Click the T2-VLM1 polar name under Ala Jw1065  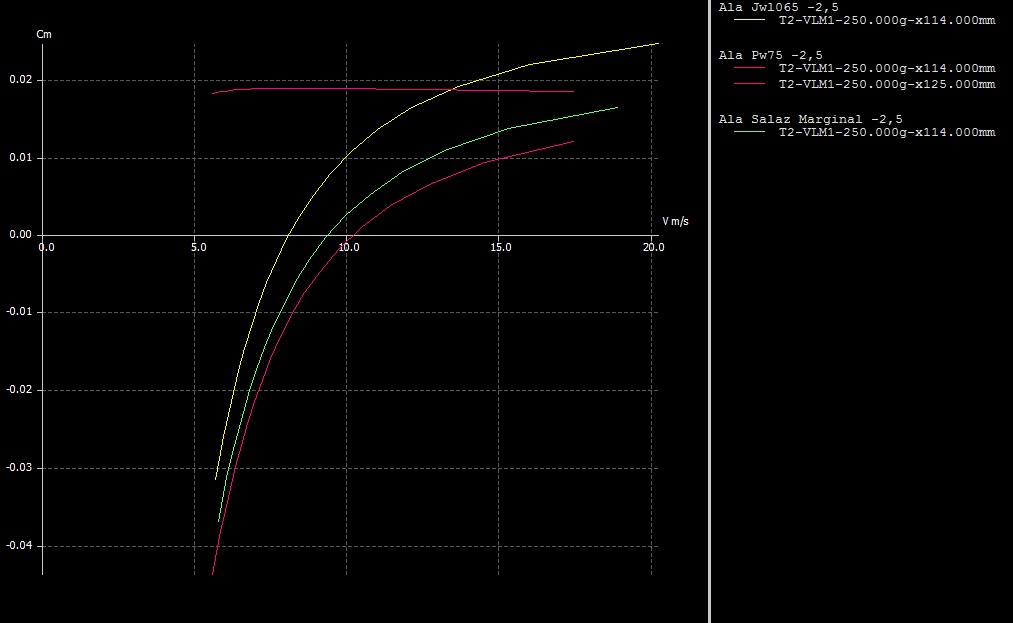tap(886, 20)
